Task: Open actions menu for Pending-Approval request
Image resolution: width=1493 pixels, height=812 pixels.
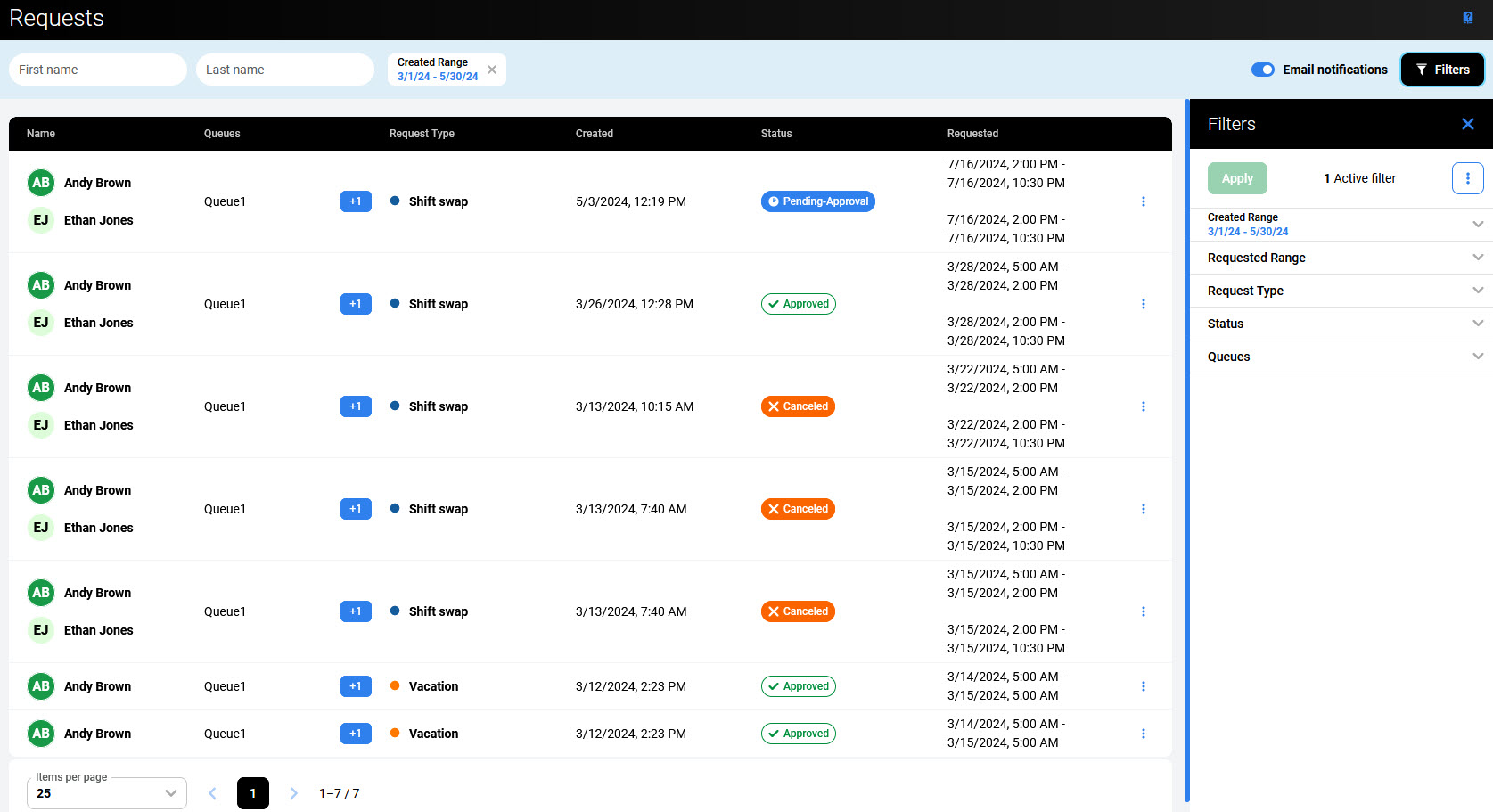Action: click(x=1143, y=201)
